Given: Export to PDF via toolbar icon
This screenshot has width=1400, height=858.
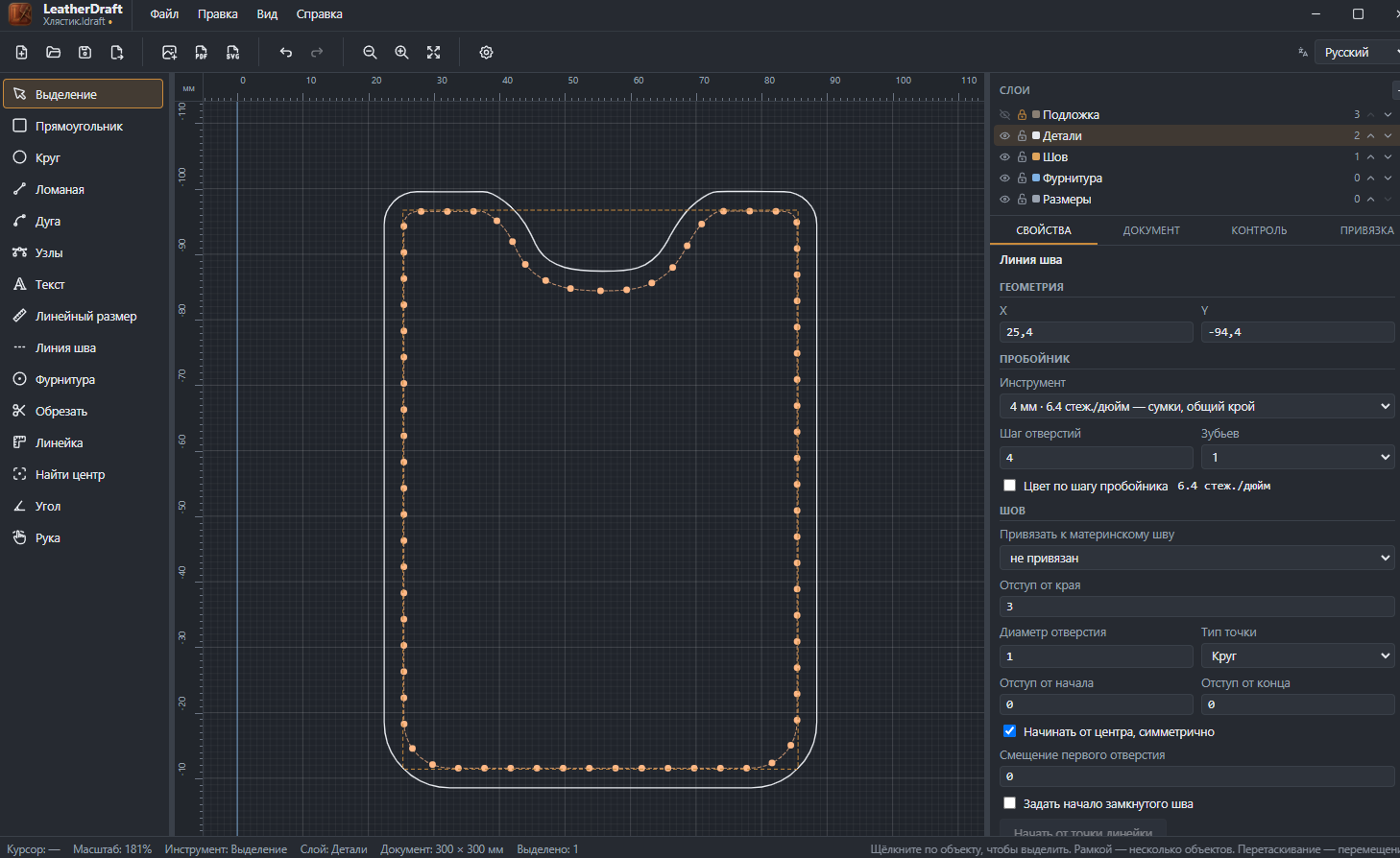Looking at the screenshot, I should 202,53.
